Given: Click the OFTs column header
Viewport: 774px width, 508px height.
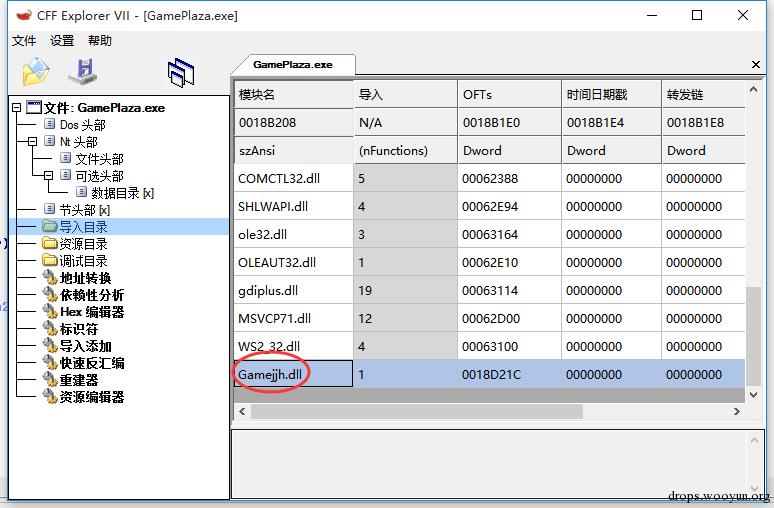Looking at the screenshot, I should [x=509, y=94].
